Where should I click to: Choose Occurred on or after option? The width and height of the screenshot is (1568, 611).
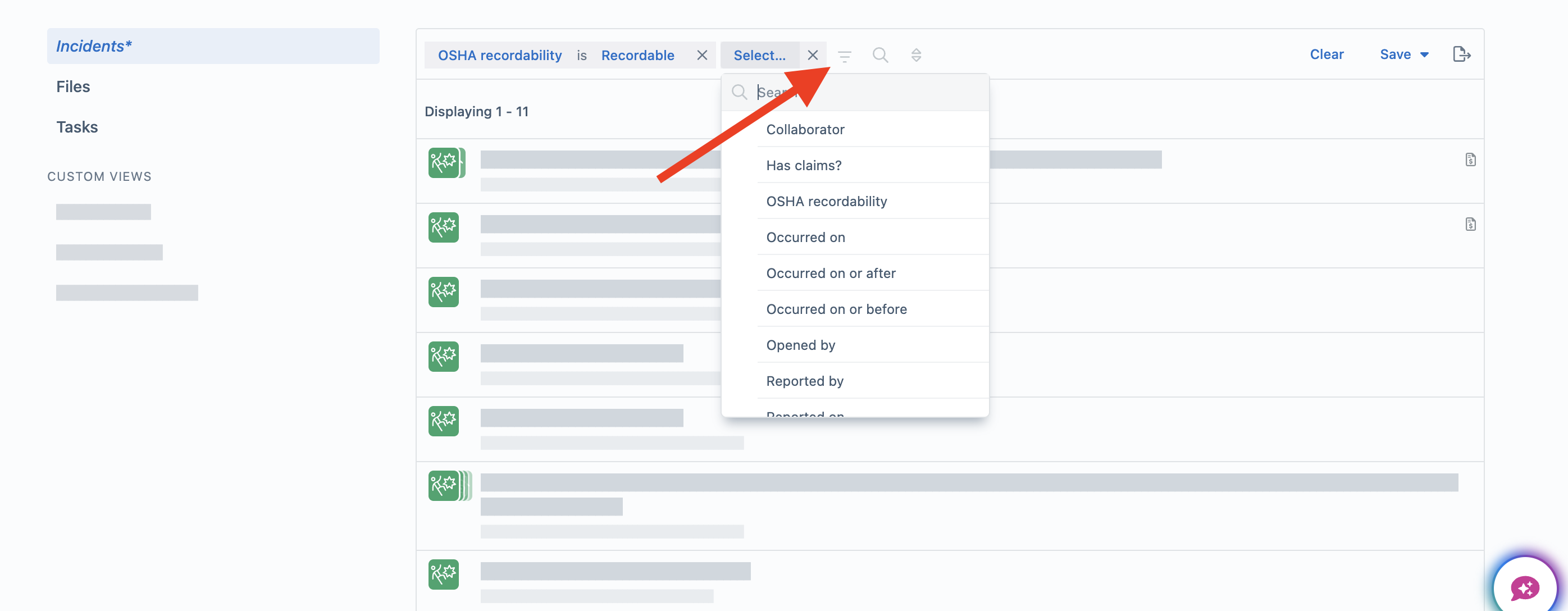click(x=855, y=272)
